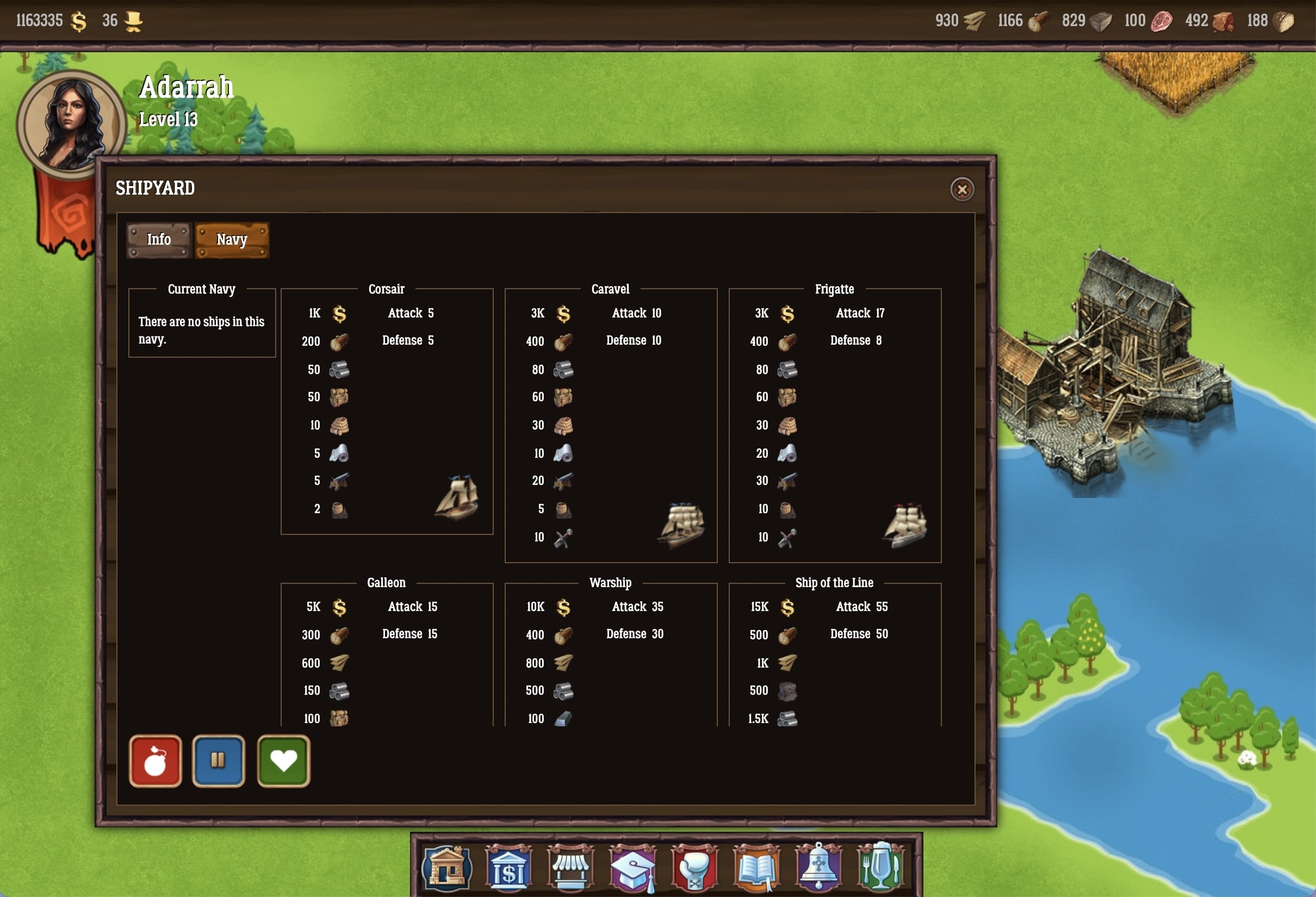Close the Shipyard window
The width and height of the screenshot is (1316, 897).
click(961, 190)
